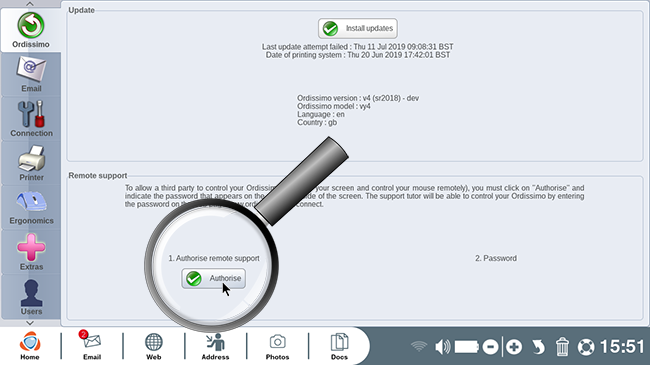Open the lifebuoy help icon
The image size is (650, 365).
click(586, 347)
